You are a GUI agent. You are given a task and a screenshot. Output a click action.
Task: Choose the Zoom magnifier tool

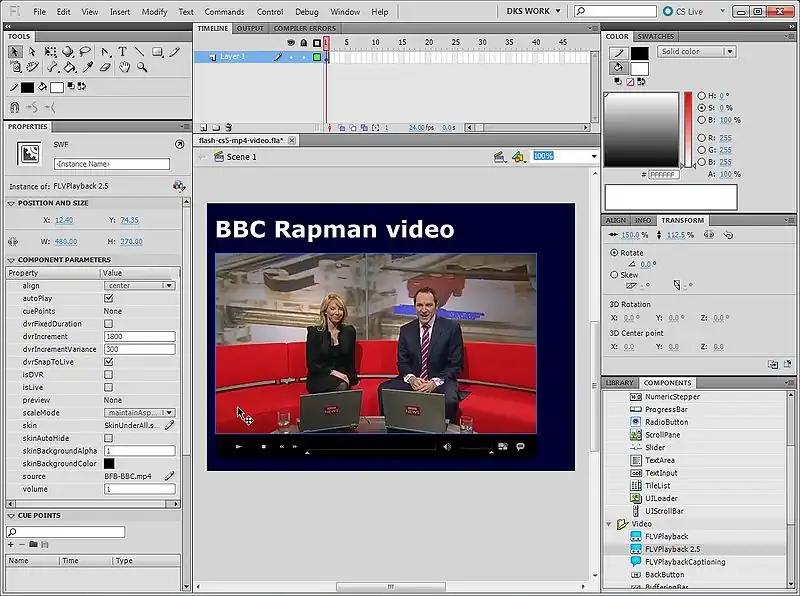(x=142, y=68)
